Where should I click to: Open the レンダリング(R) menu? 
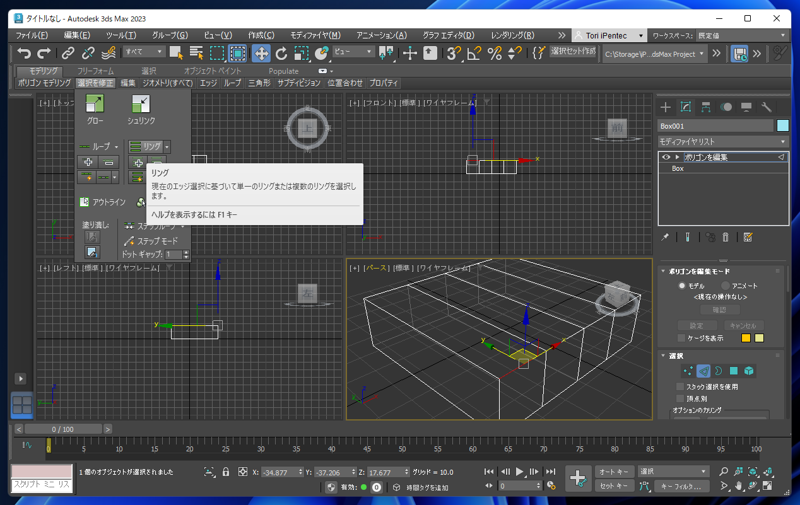[x=513, y=35]
